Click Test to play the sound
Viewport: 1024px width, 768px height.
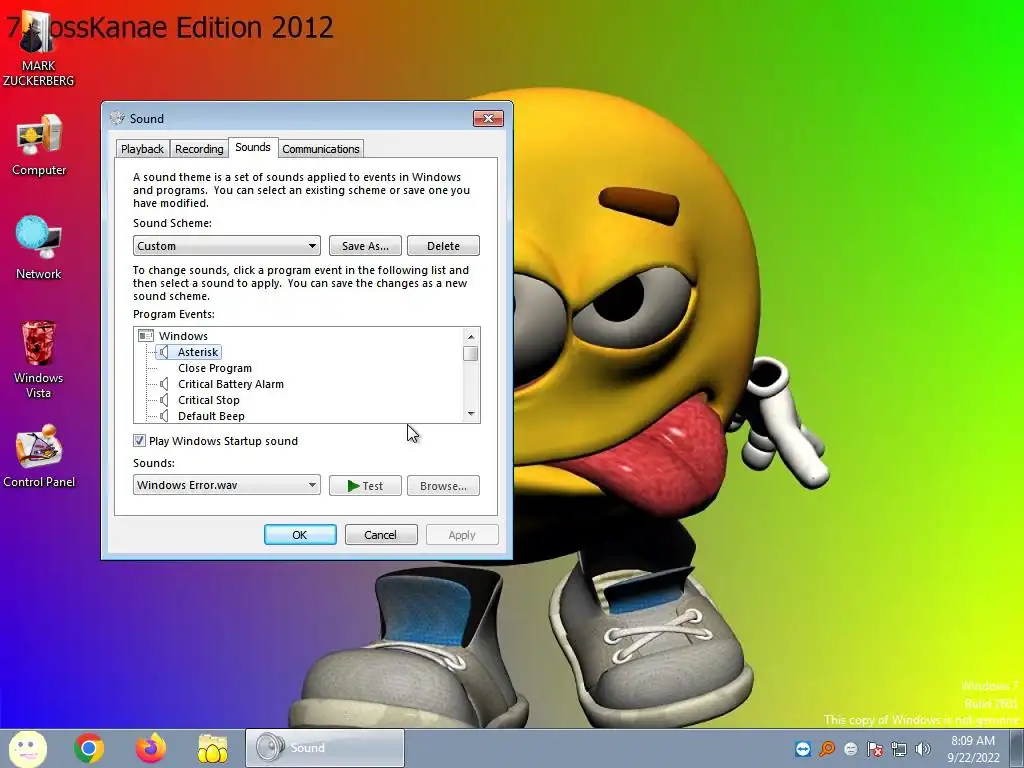(x=365, y=485)
